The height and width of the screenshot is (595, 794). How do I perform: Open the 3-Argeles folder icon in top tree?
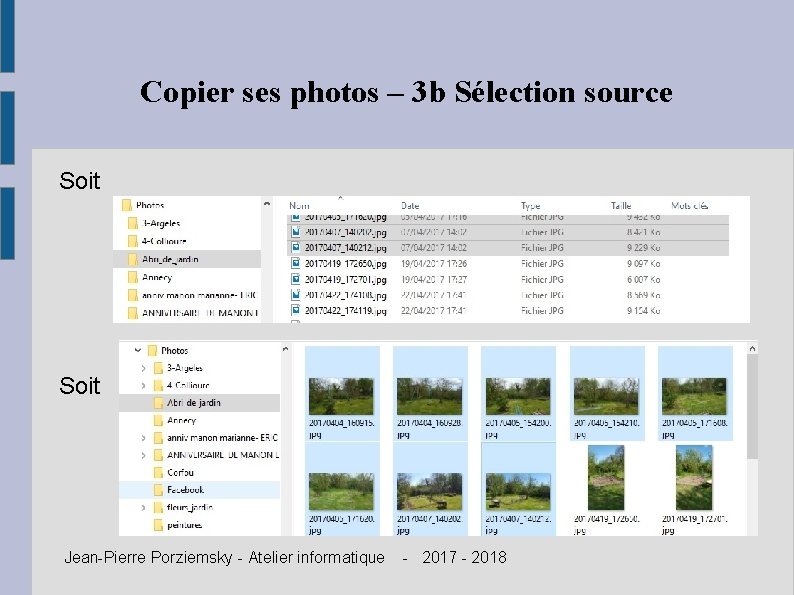tap(133, 223)
